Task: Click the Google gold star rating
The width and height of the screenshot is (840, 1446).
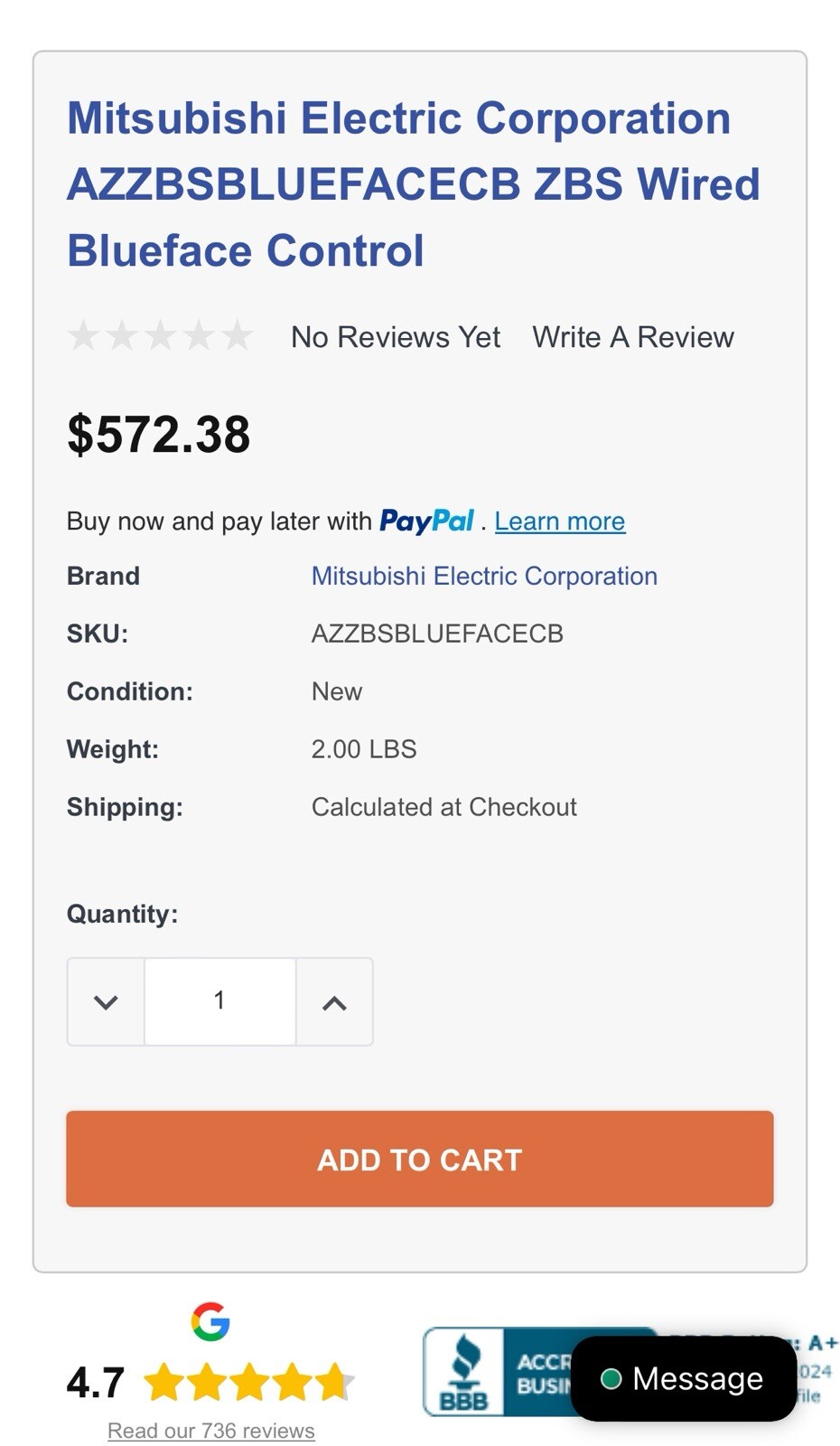Action: click(248, 1383)
